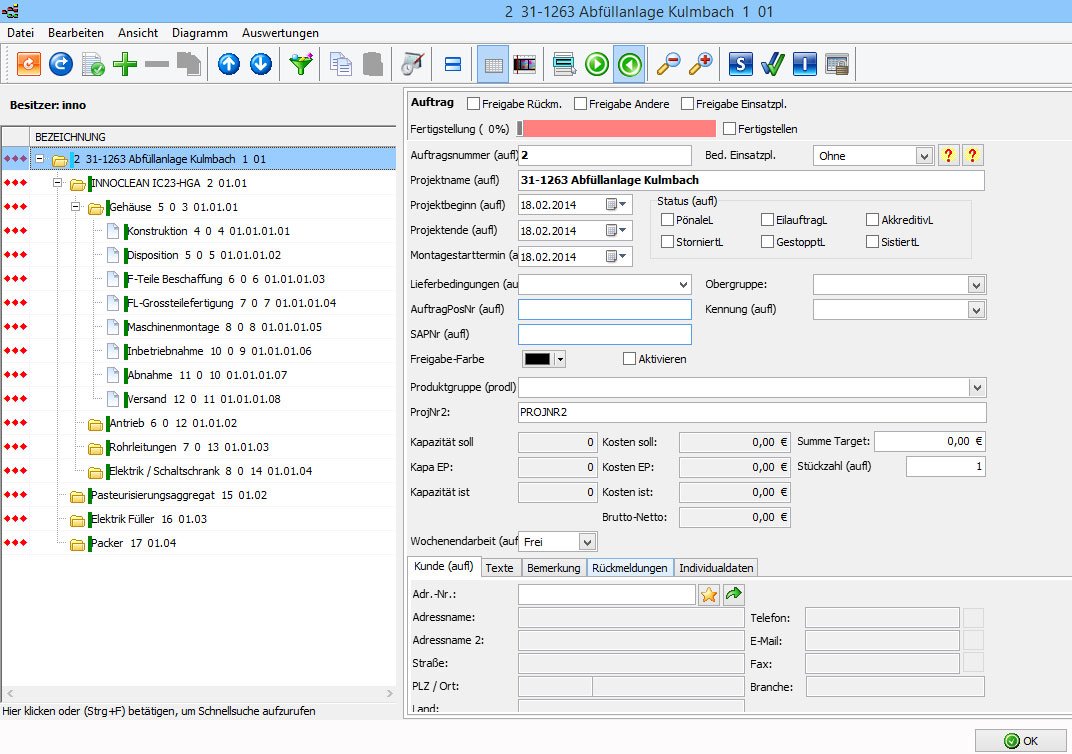1072x754 pixels.
Task: Click the blue down arrow icon
Action: (261, 65)
